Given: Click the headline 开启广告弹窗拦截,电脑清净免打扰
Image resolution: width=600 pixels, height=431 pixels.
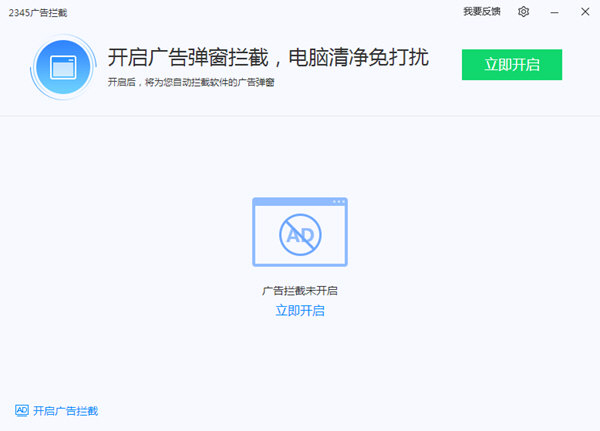Looking at the screenshot, I should [267, 56].
